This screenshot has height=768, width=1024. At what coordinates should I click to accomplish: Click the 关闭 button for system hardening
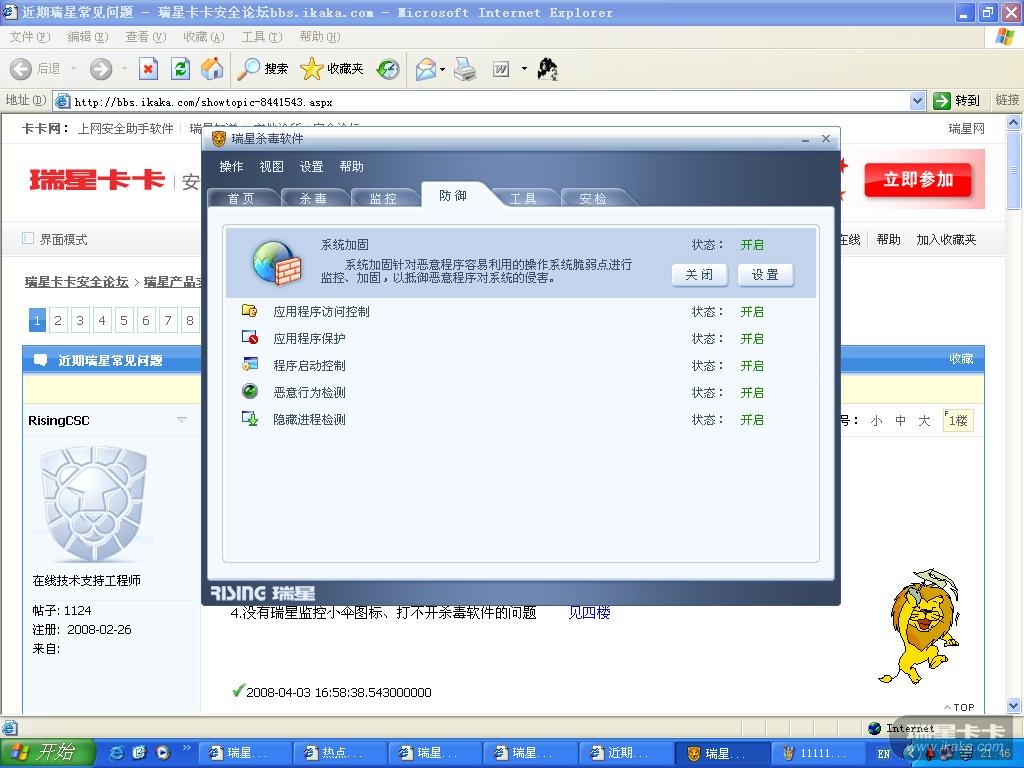[699, 275]
